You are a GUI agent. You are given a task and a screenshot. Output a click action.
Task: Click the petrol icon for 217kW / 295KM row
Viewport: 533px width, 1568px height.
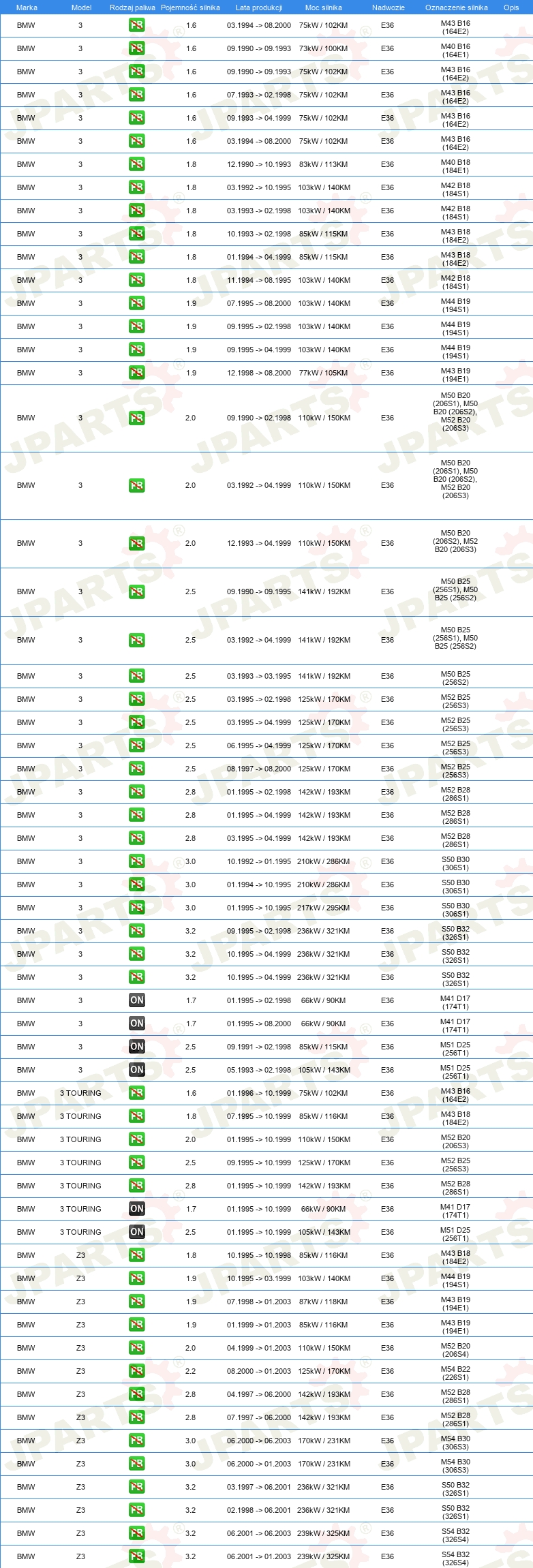[136, 908]
